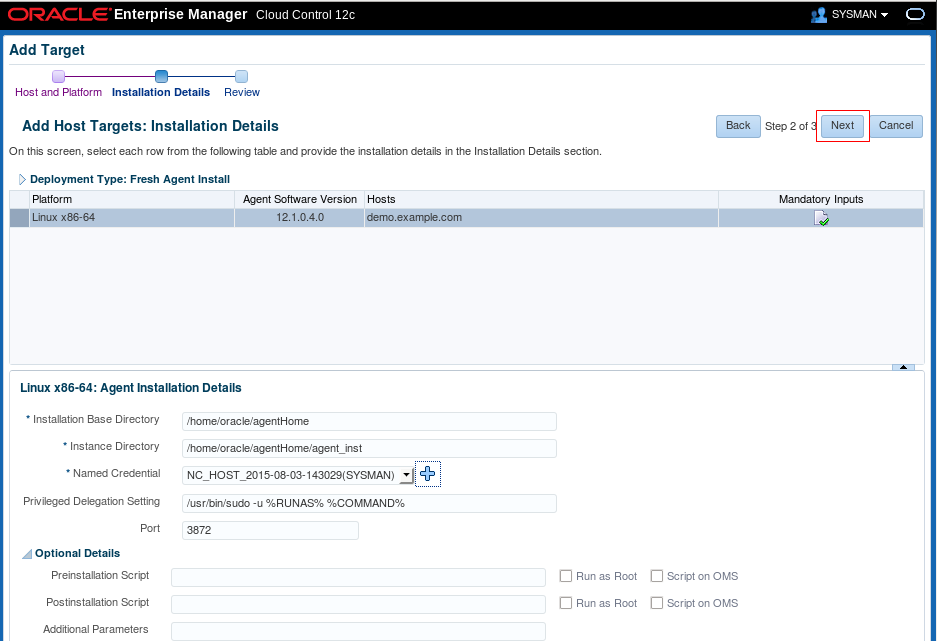Click the Linux x86-64 platform cell
This screenshot has height=641, width=937.
tap(131, 217)
